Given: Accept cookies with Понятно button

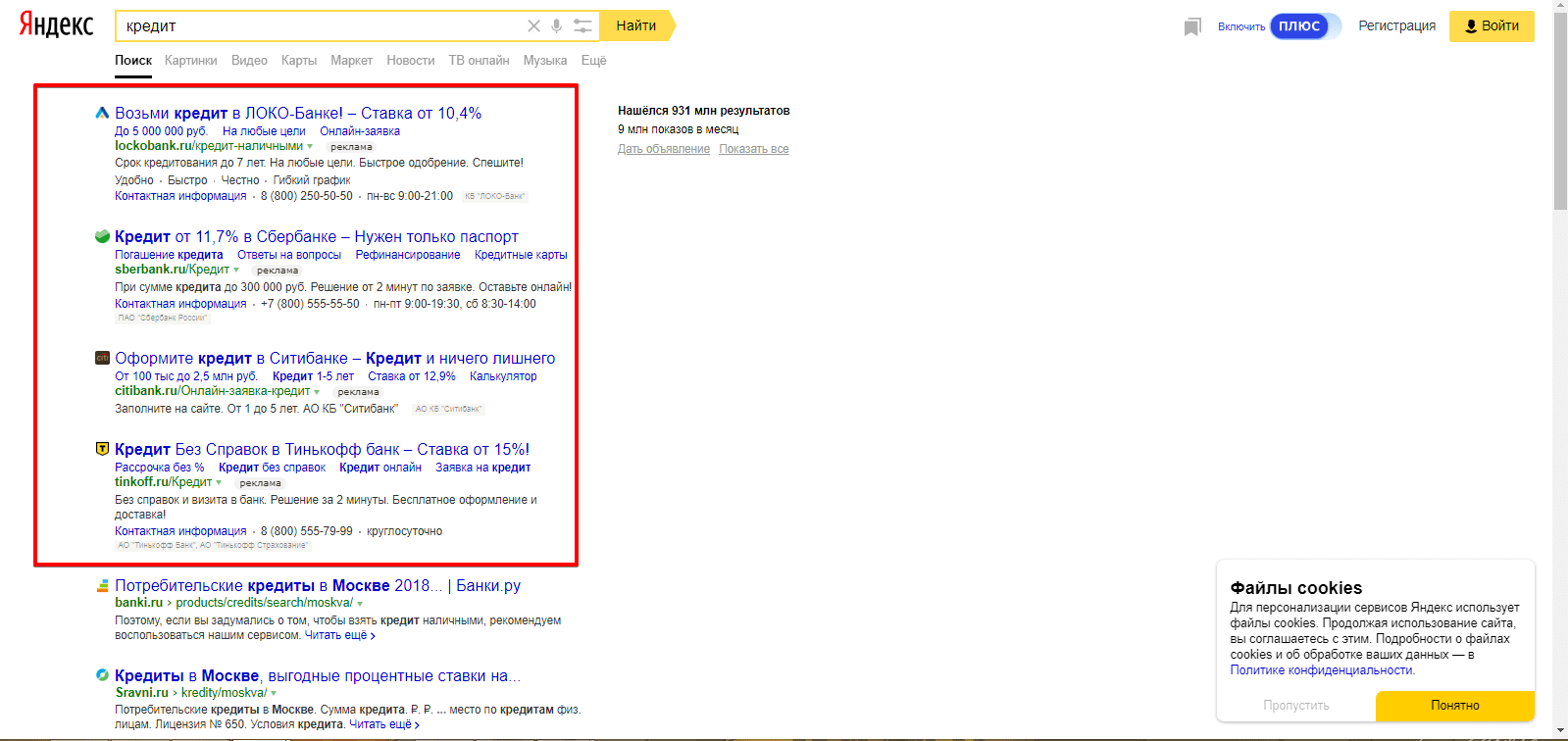Looking at the screenshot, I should point(1454,706).
